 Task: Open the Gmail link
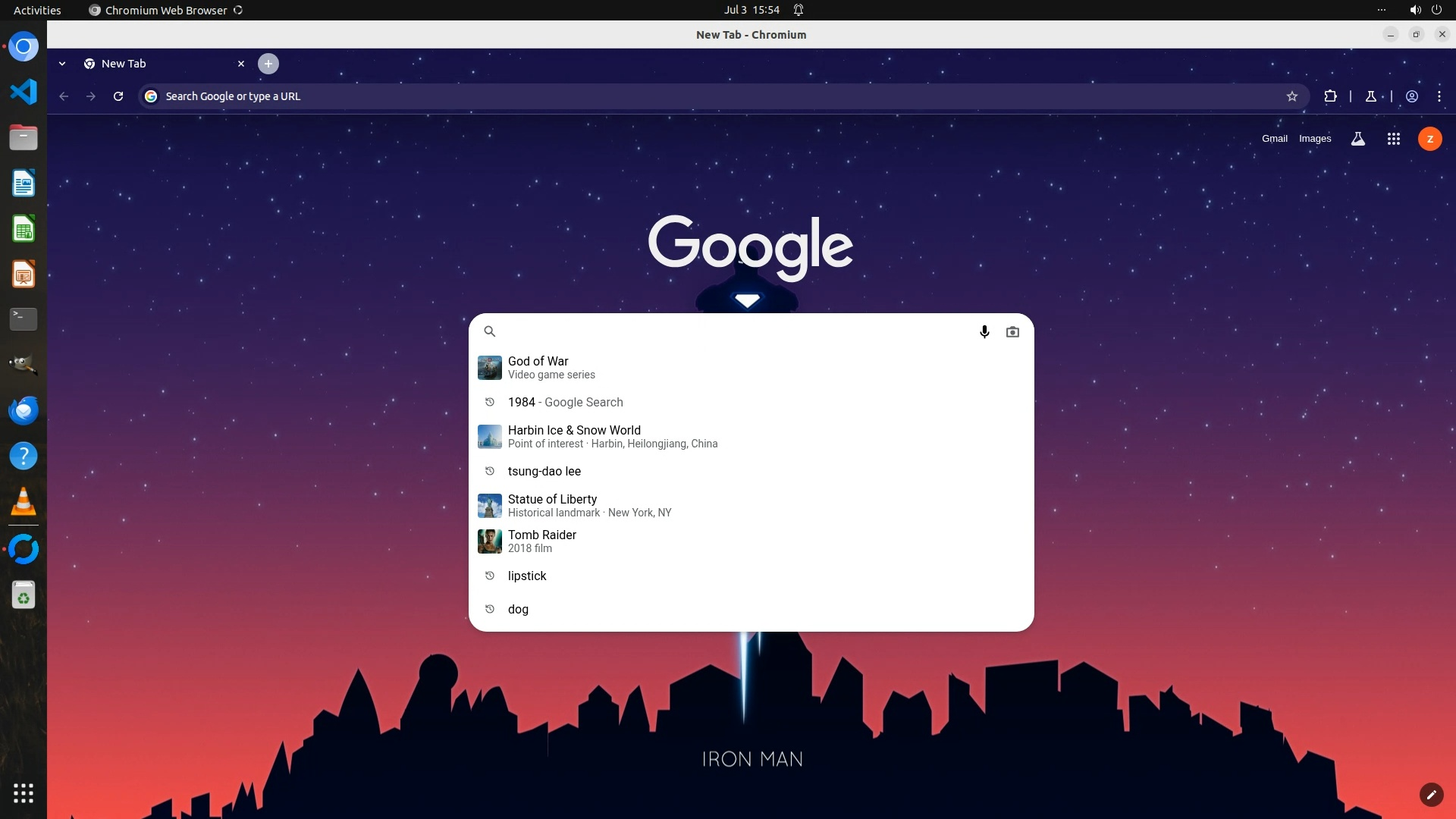click(x=1274, y=139)
